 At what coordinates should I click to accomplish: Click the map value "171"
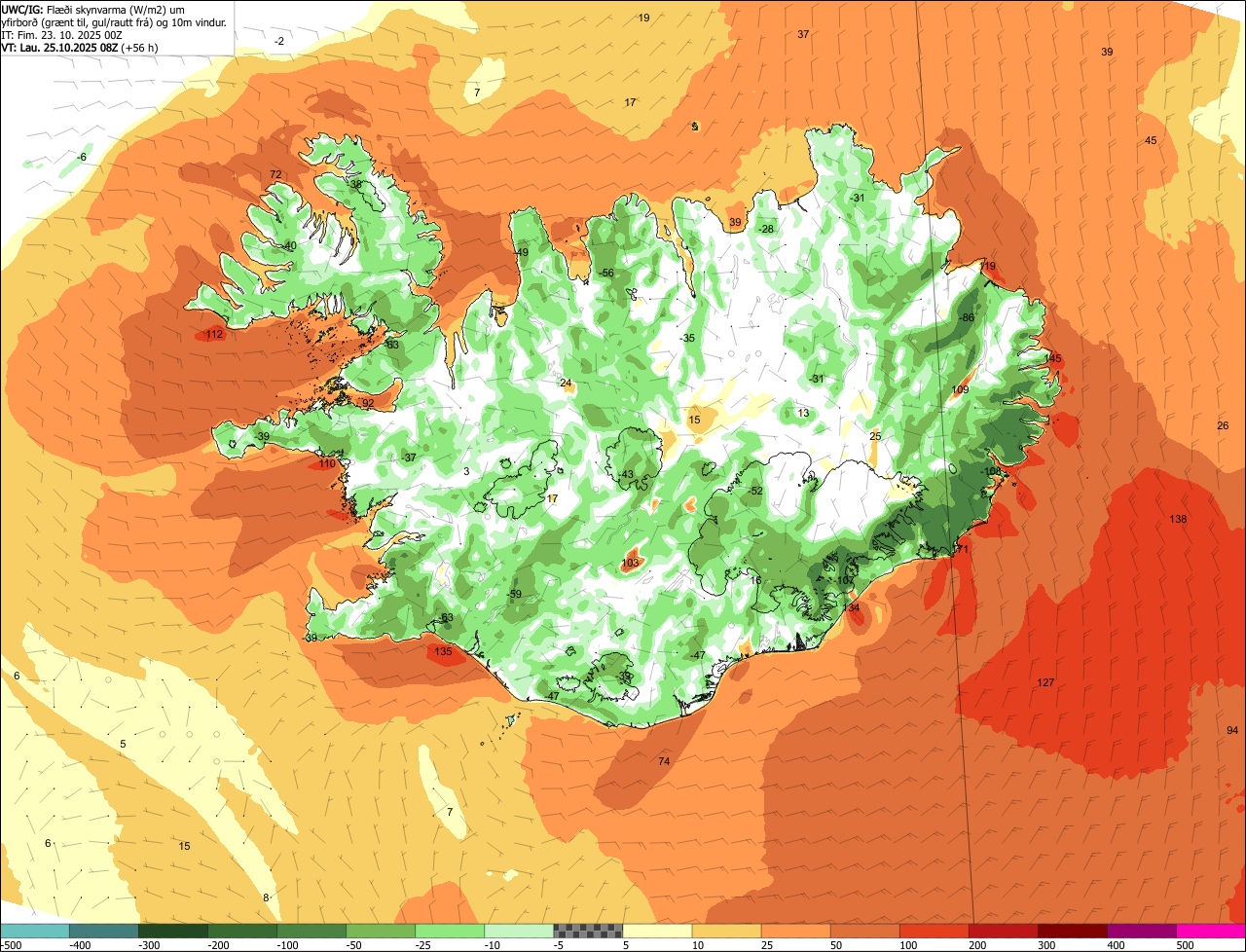[x=961, y=549]
